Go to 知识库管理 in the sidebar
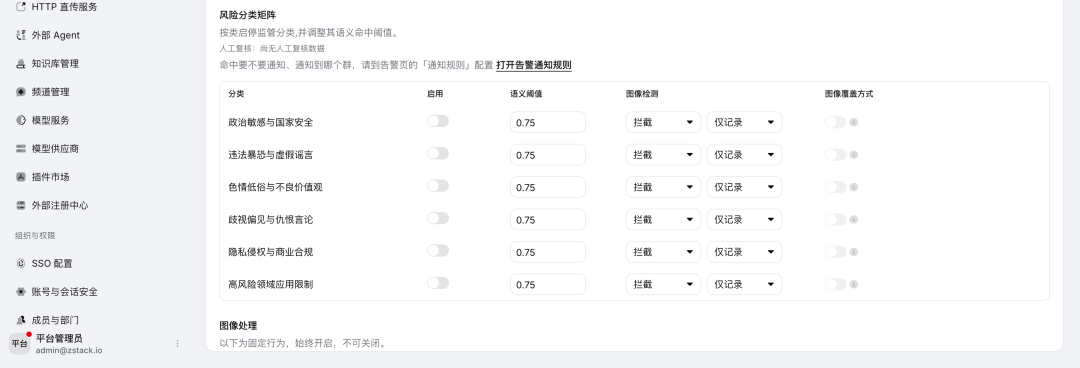Screen dimensions: 1080x368 pos(55,63)
